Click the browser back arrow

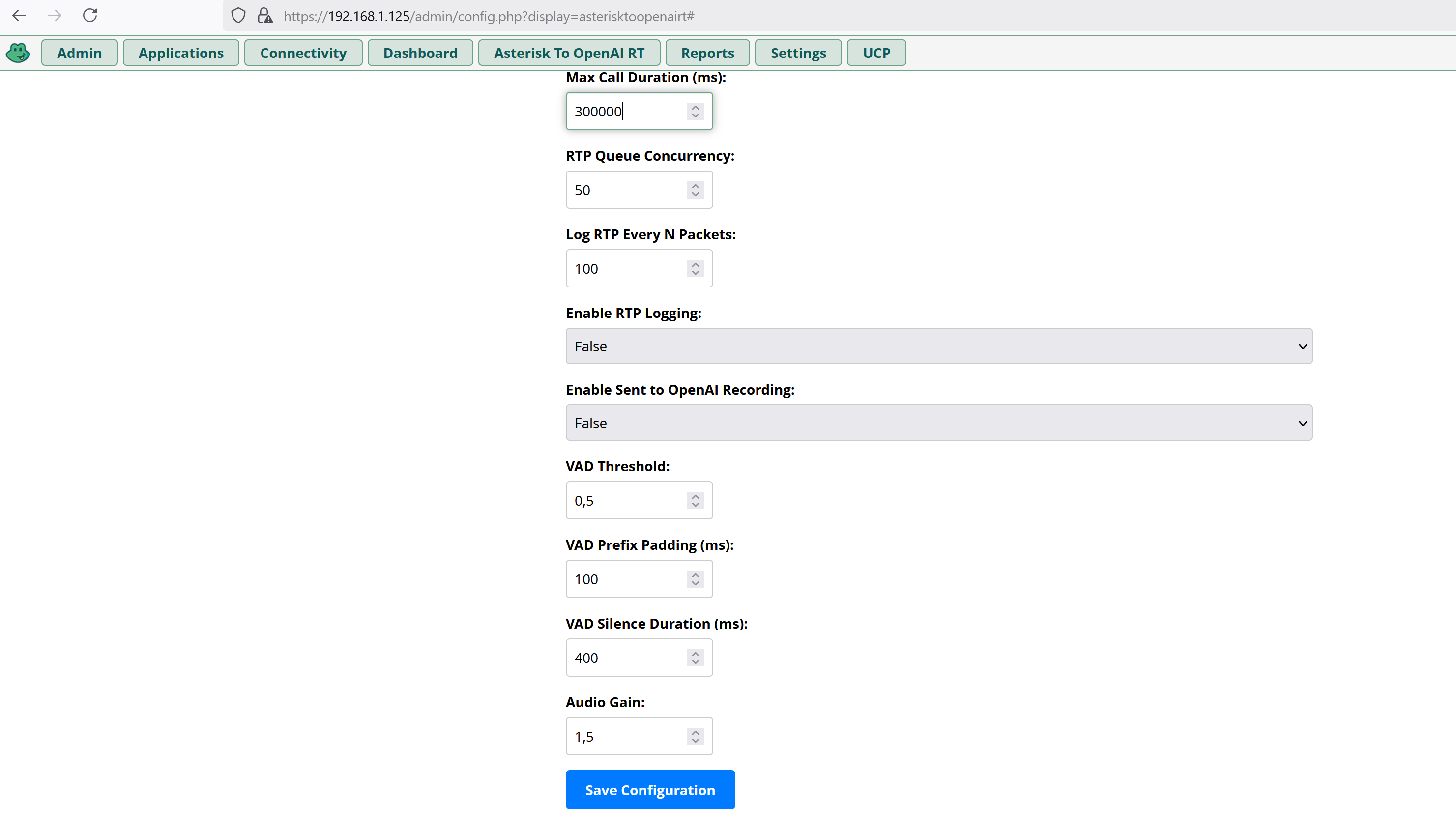[x=19, y=15]
